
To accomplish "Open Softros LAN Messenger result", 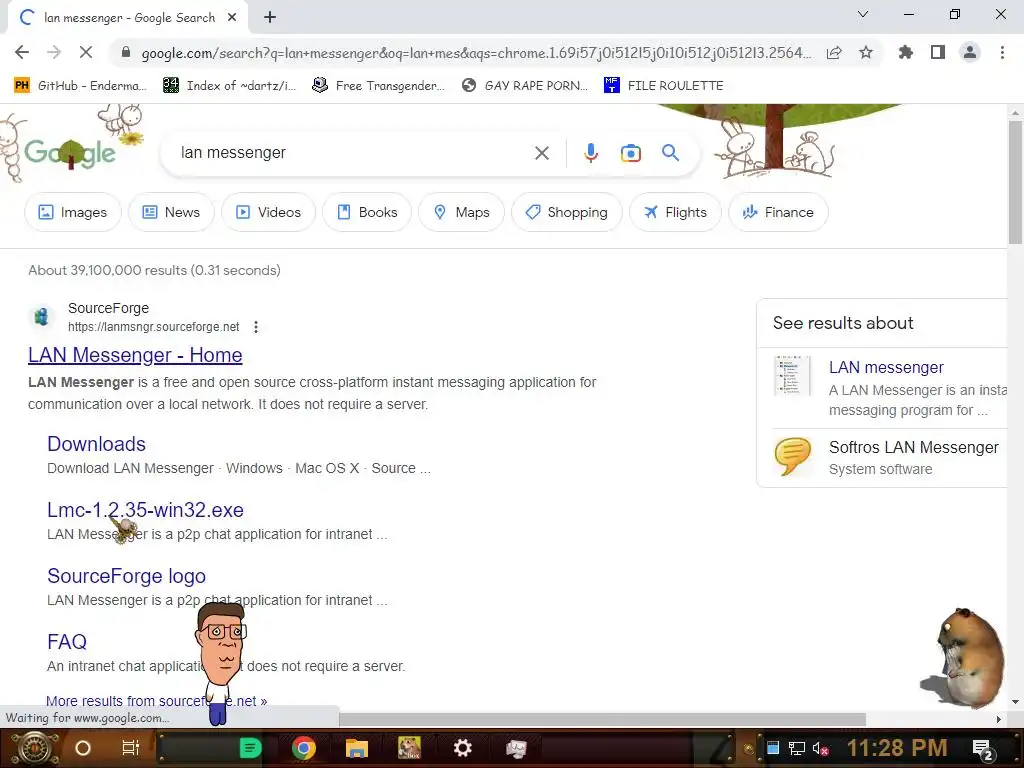I will [x=914, y=447].
